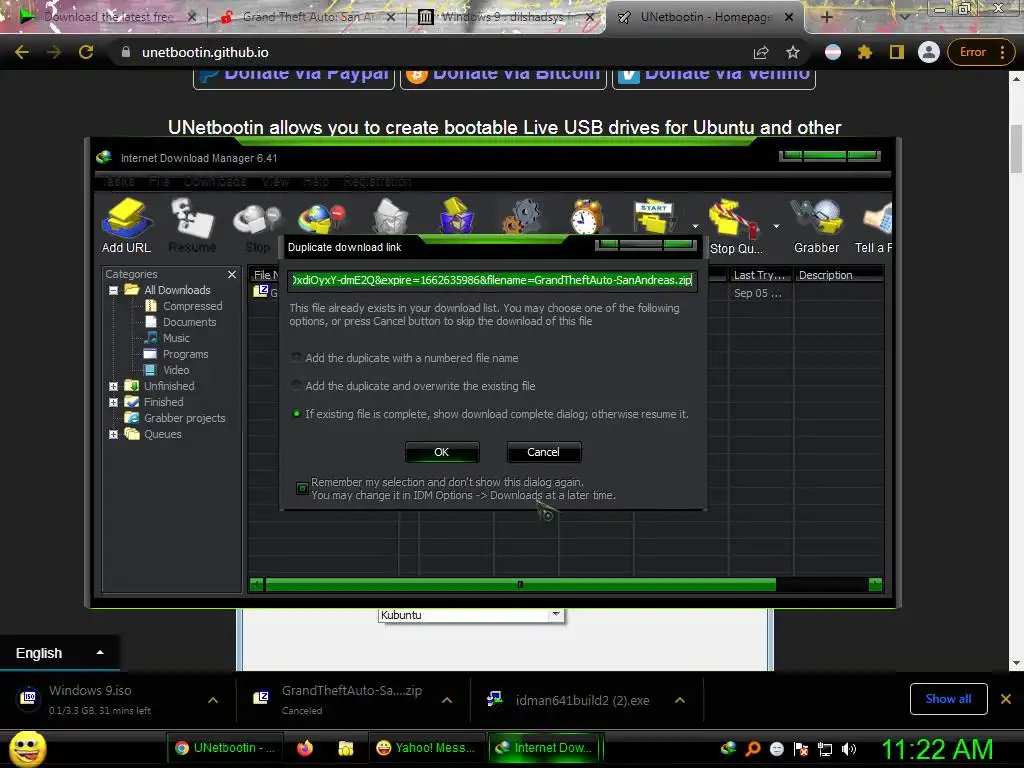Click the magnifier icon in the system tray
This screenshot has width=1024, height=768.
pyautogui.click(x=753, y=748)
